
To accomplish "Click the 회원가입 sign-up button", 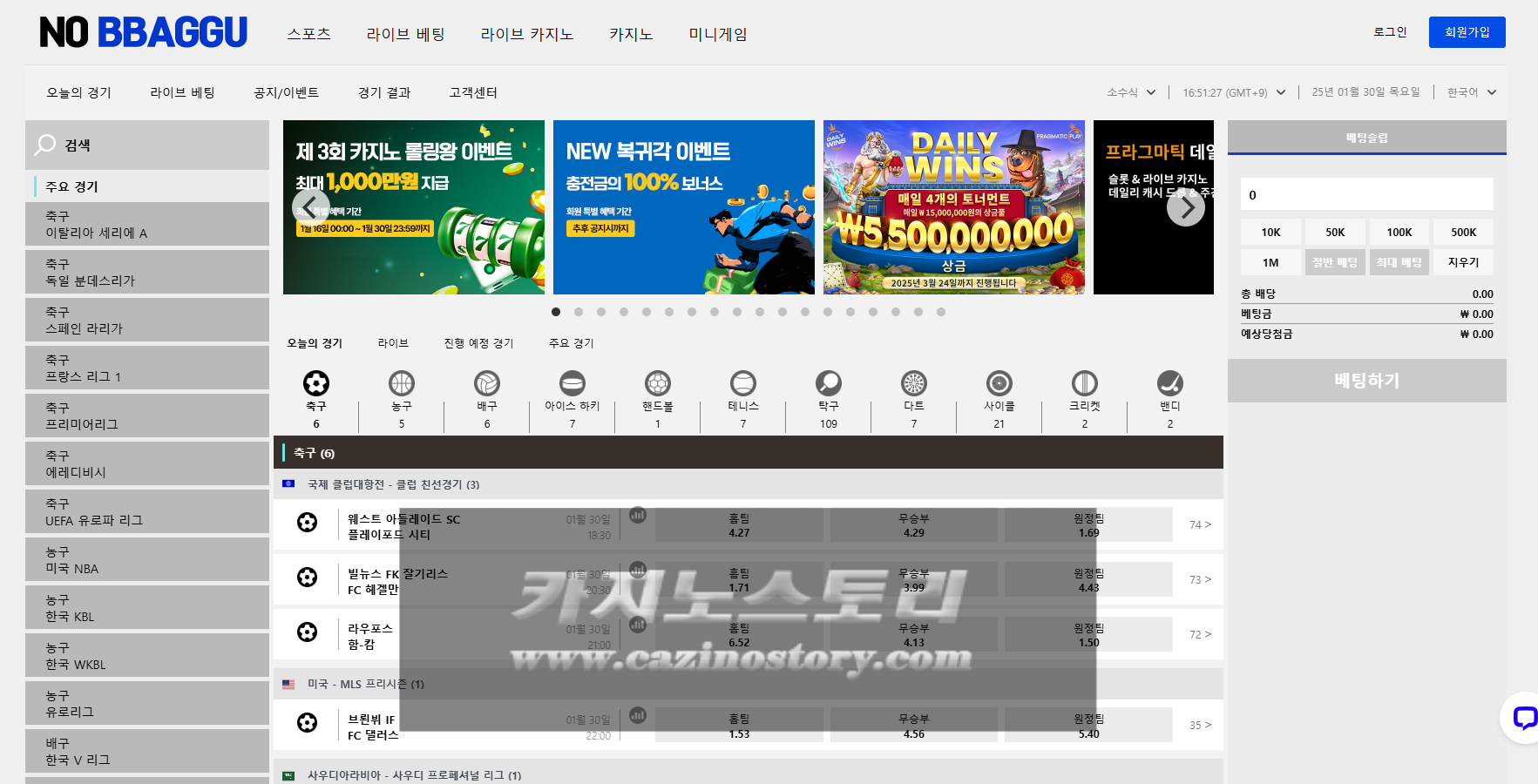I will pos(1467,32).
